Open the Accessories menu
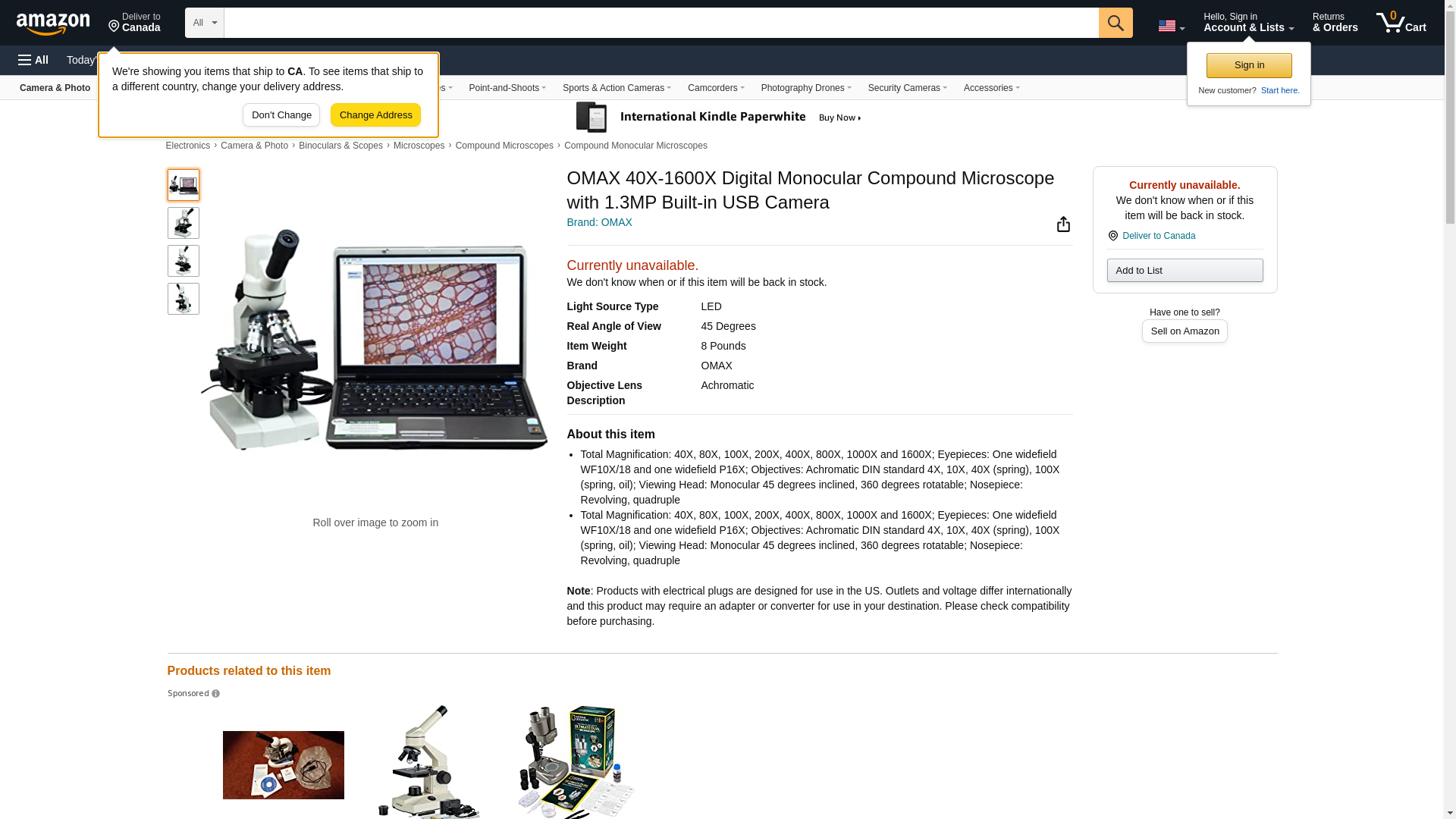Screen dimensions: 1456x819 pyautogui.click(x=991, y=88)
